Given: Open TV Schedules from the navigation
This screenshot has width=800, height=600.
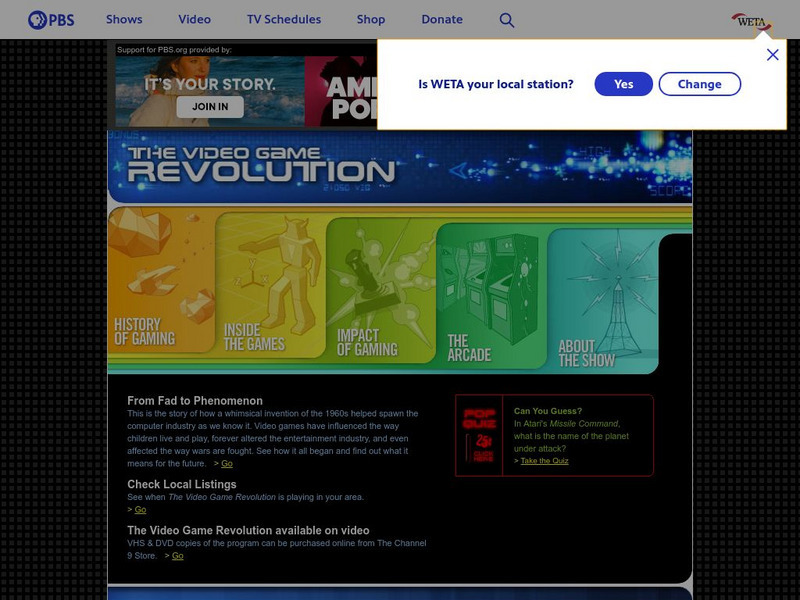Looking at the screenshot, I should click(x=284, y=19).
